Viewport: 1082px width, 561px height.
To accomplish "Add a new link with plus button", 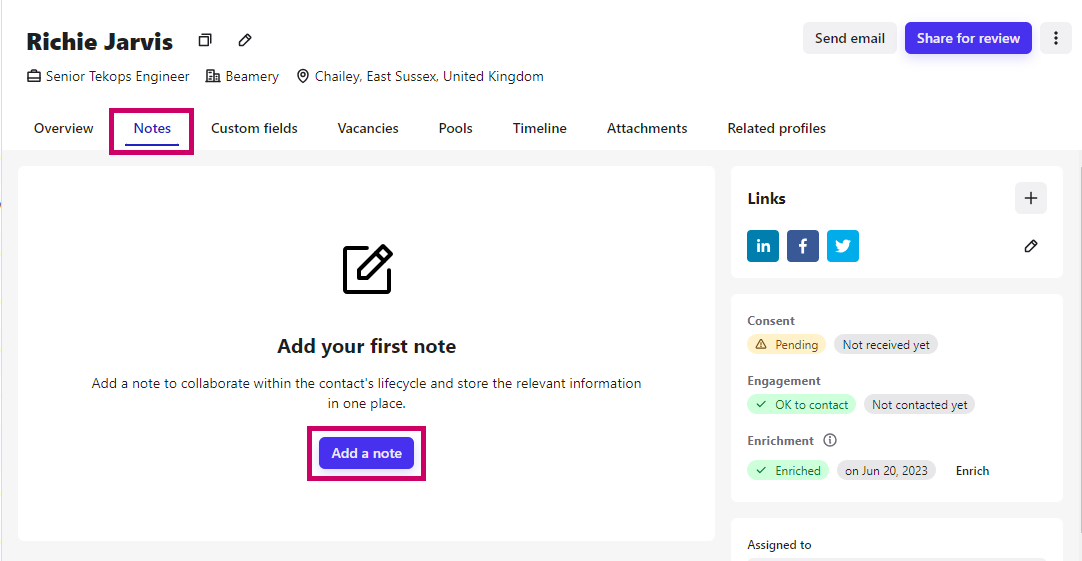I will pos(1030,198).
